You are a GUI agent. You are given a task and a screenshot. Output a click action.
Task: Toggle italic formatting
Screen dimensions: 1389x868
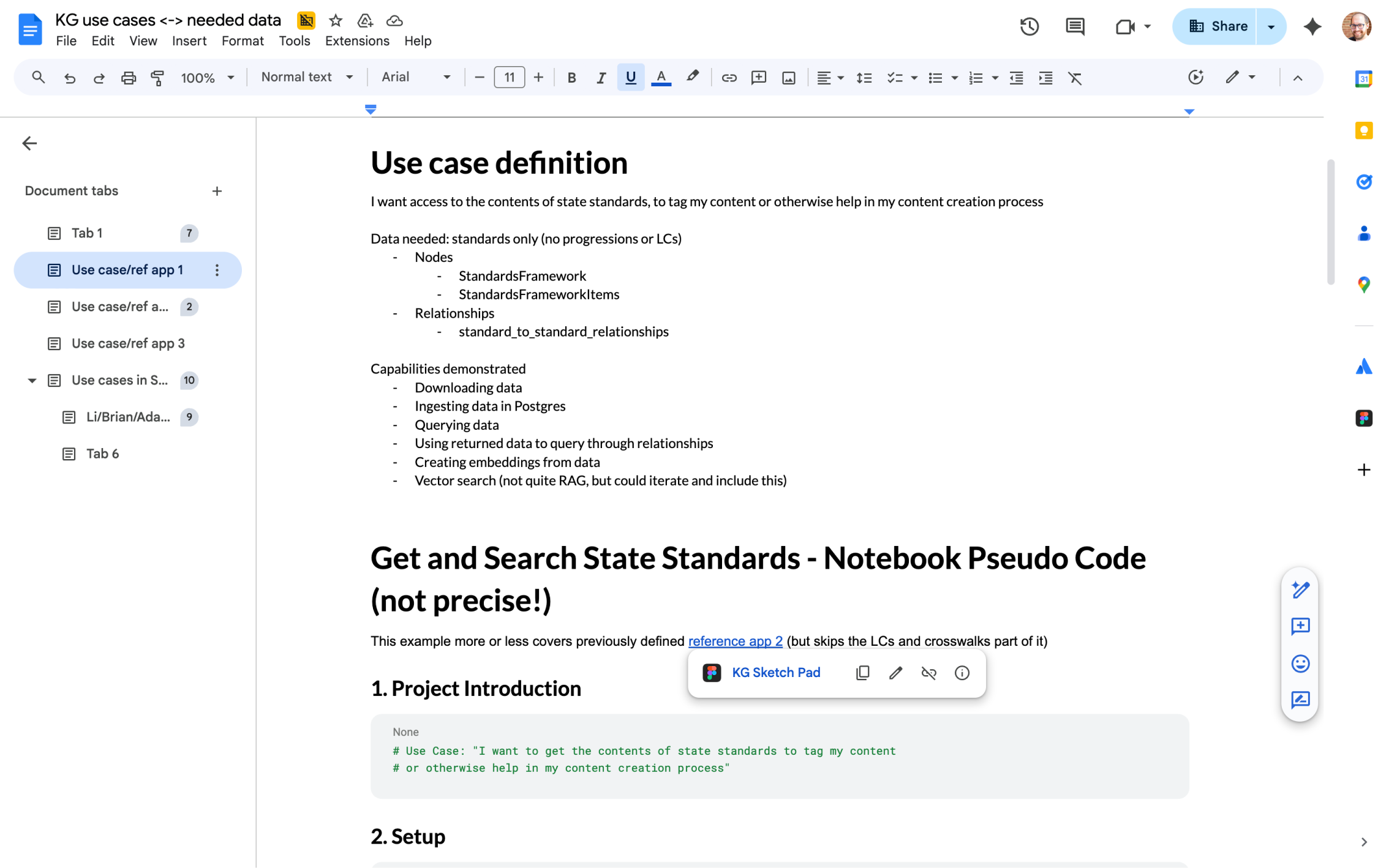tap(601, 78)
